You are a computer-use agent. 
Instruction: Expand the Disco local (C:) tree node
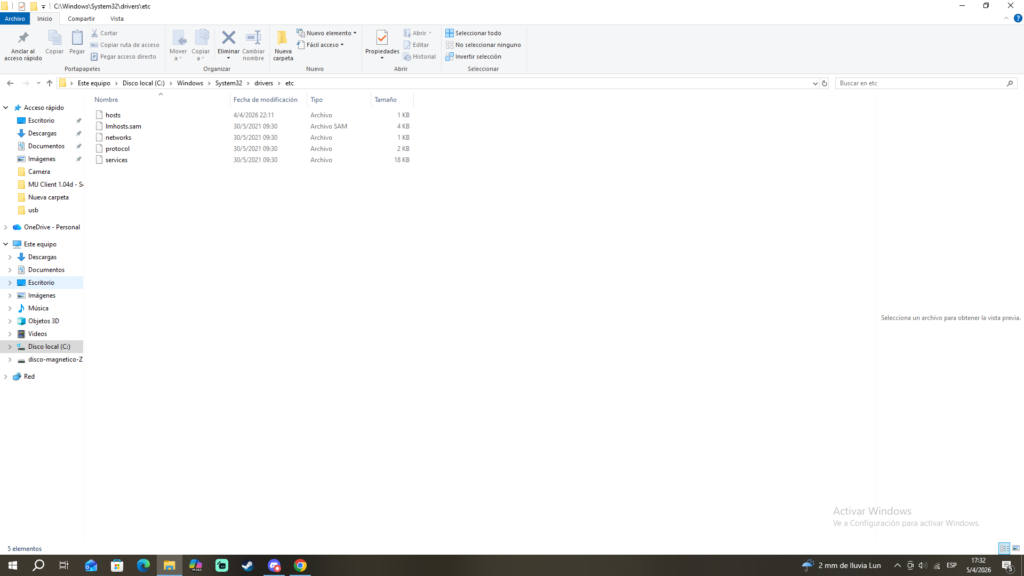pyautogui.click(x=9, y=347)
